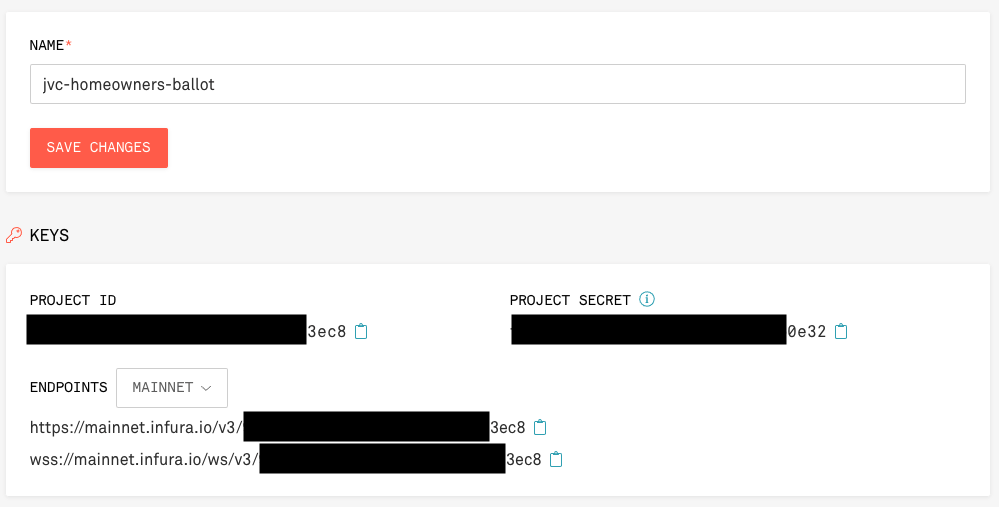Click the wss://mainnet.infura.io/ws/v3/ endpoint text

coord(143,460)
